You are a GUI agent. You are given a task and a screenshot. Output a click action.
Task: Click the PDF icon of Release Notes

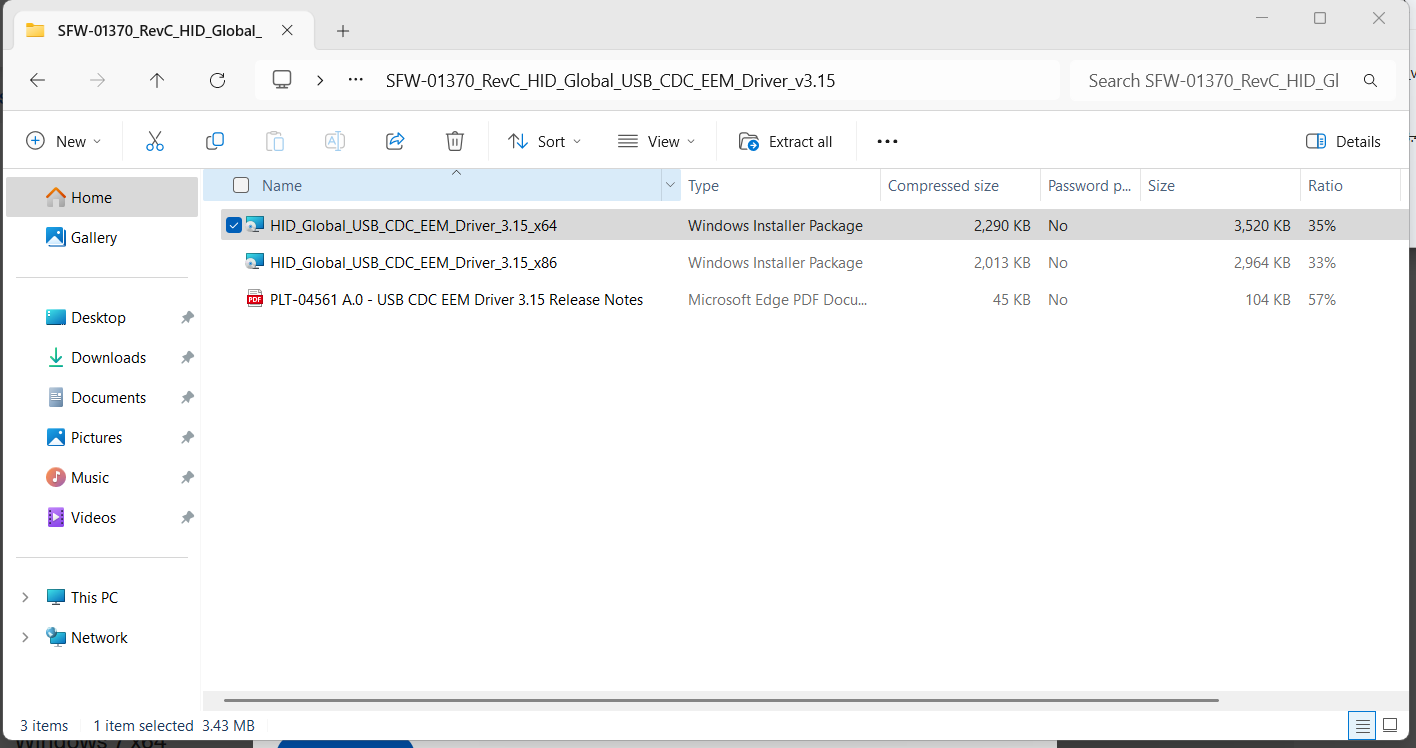point(254,300)
